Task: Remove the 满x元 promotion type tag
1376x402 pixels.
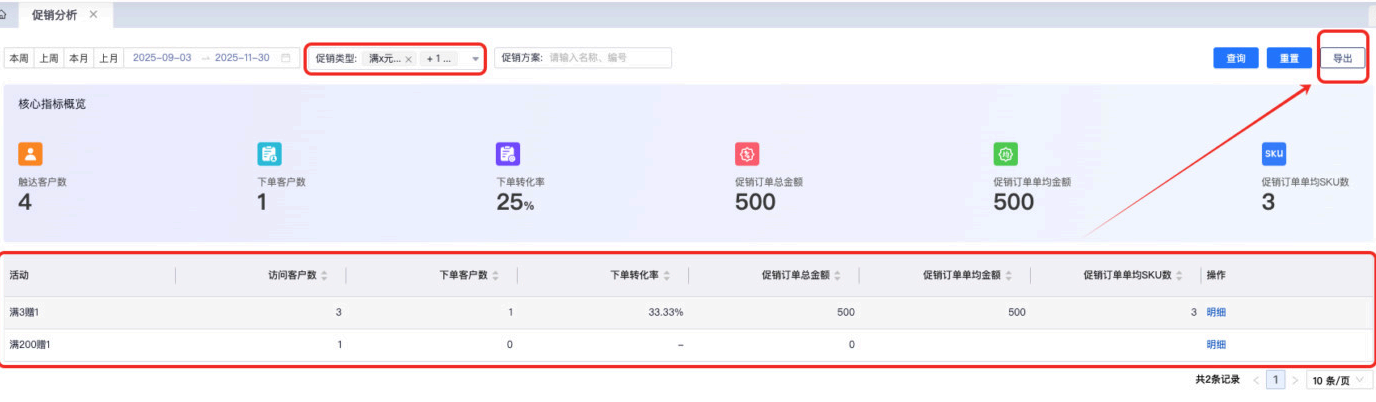Action: click(x=408, y=59)
